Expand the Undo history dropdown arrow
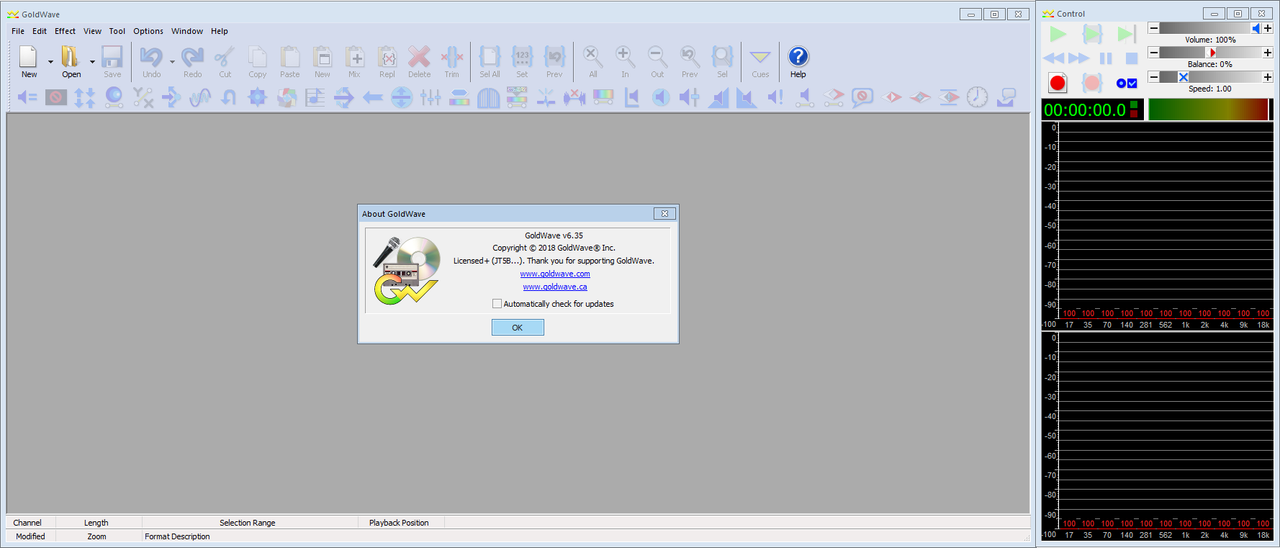The width and height of the screenshot is (1280, 548). pyautogui.click(x=172, y=62)
